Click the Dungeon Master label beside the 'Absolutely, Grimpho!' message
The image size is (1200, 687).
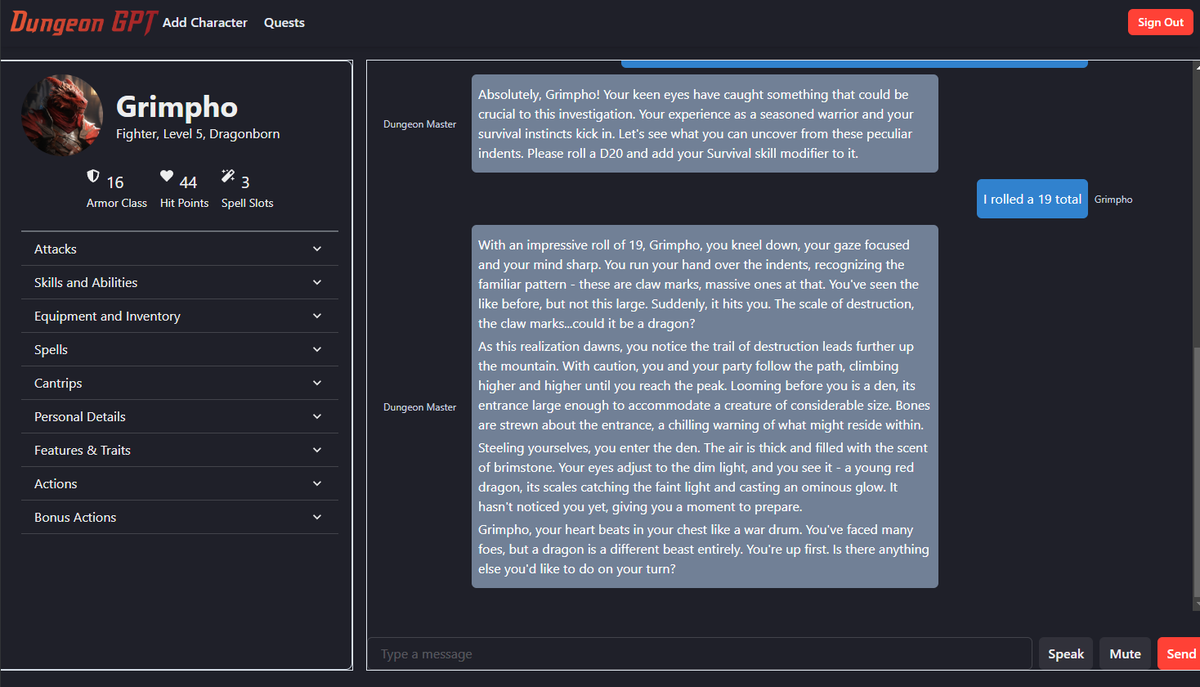tap(420, 124)
